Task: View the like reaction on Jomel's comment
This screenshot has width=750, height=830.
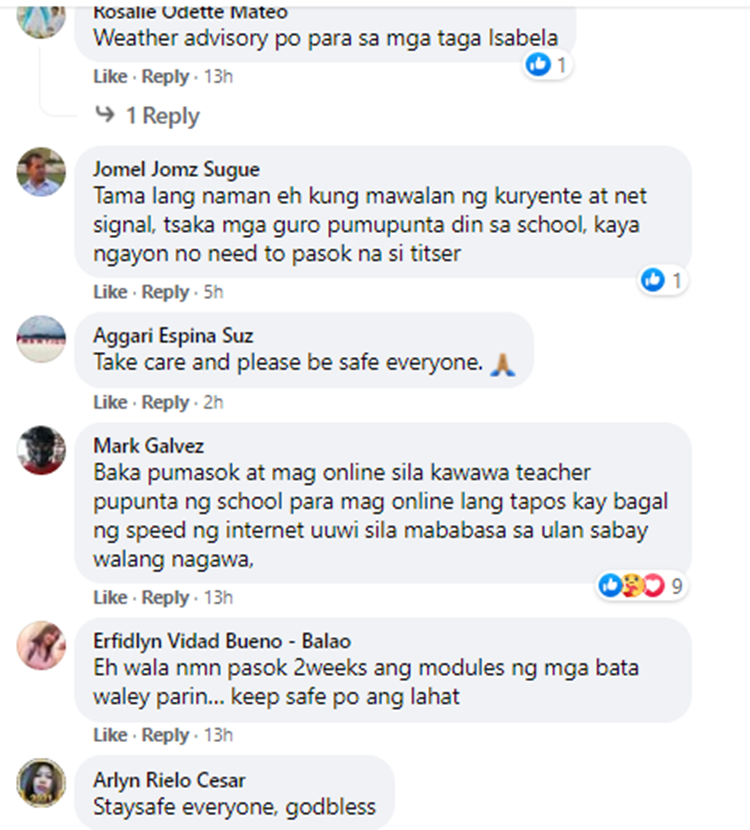Action: [653, 279]
